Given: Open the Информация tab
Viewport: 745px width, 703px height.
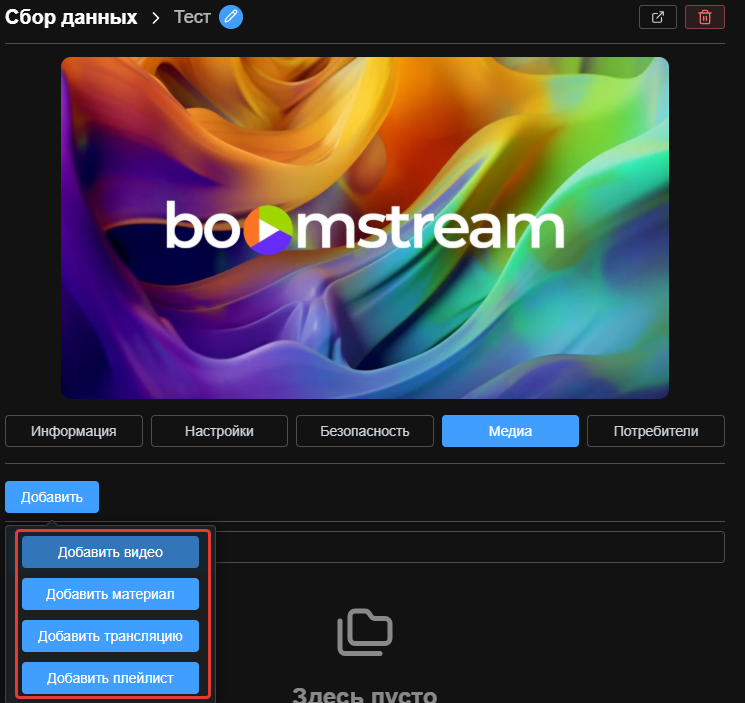Looking at the screenshot, I should [74, 431].
